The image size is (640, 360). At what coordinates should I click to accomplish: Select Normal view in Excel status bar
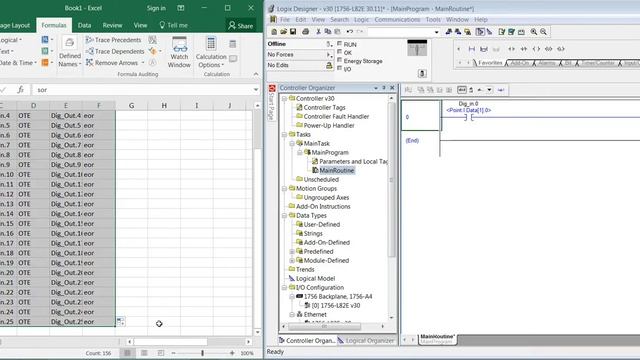coord(127,353)
